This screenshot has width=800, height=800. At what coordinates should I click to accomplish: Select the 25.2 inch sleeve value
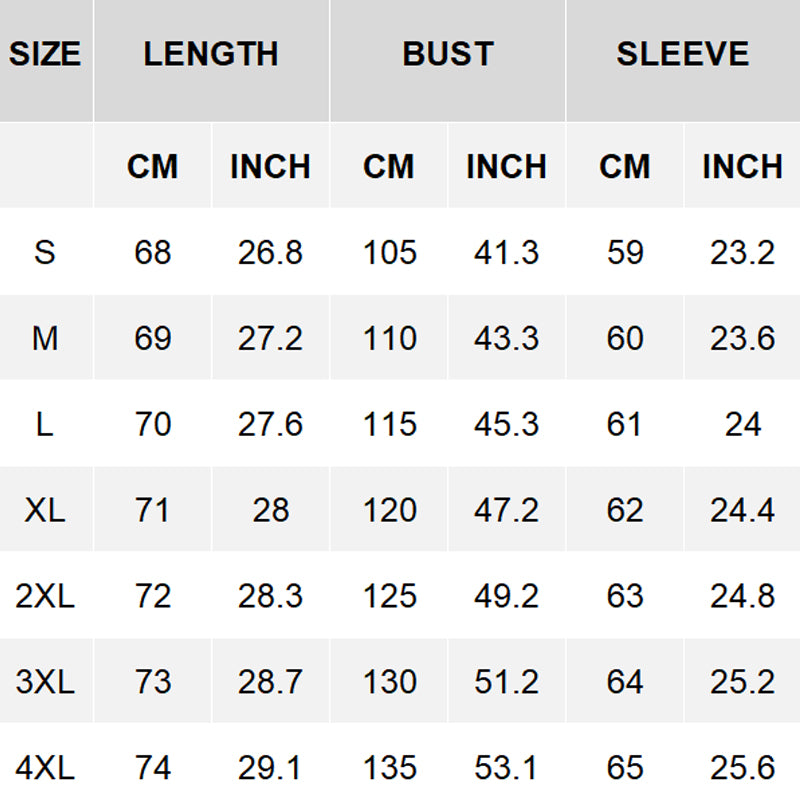[x=742, y=683]
